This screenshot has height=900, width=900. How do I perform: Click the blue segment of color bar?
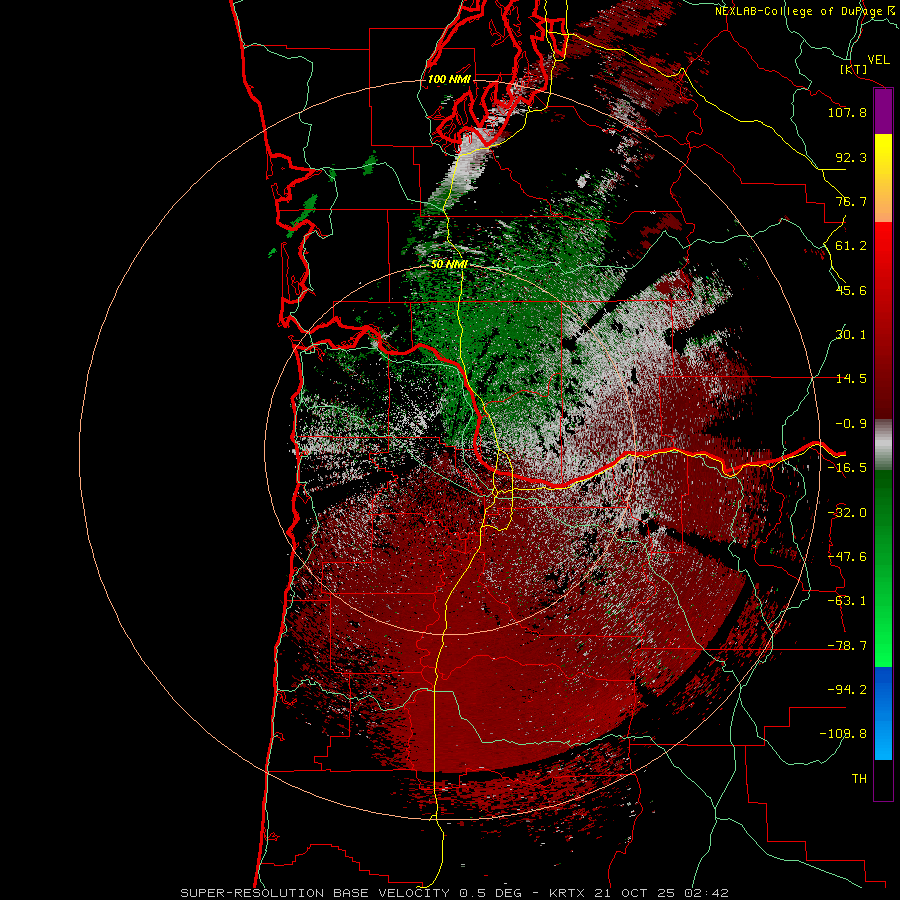(x=883, y=713)
